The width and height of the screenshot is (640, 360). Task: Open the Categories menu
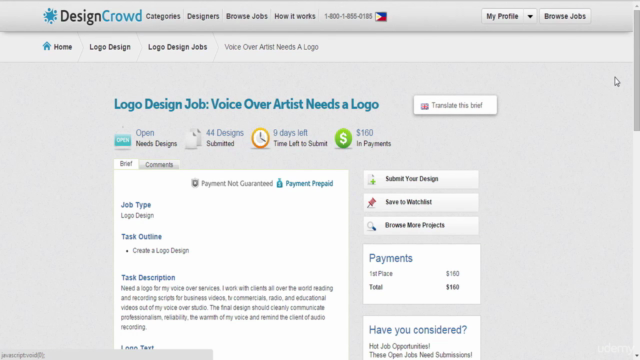pyautogui.click(x=163, y=16)
